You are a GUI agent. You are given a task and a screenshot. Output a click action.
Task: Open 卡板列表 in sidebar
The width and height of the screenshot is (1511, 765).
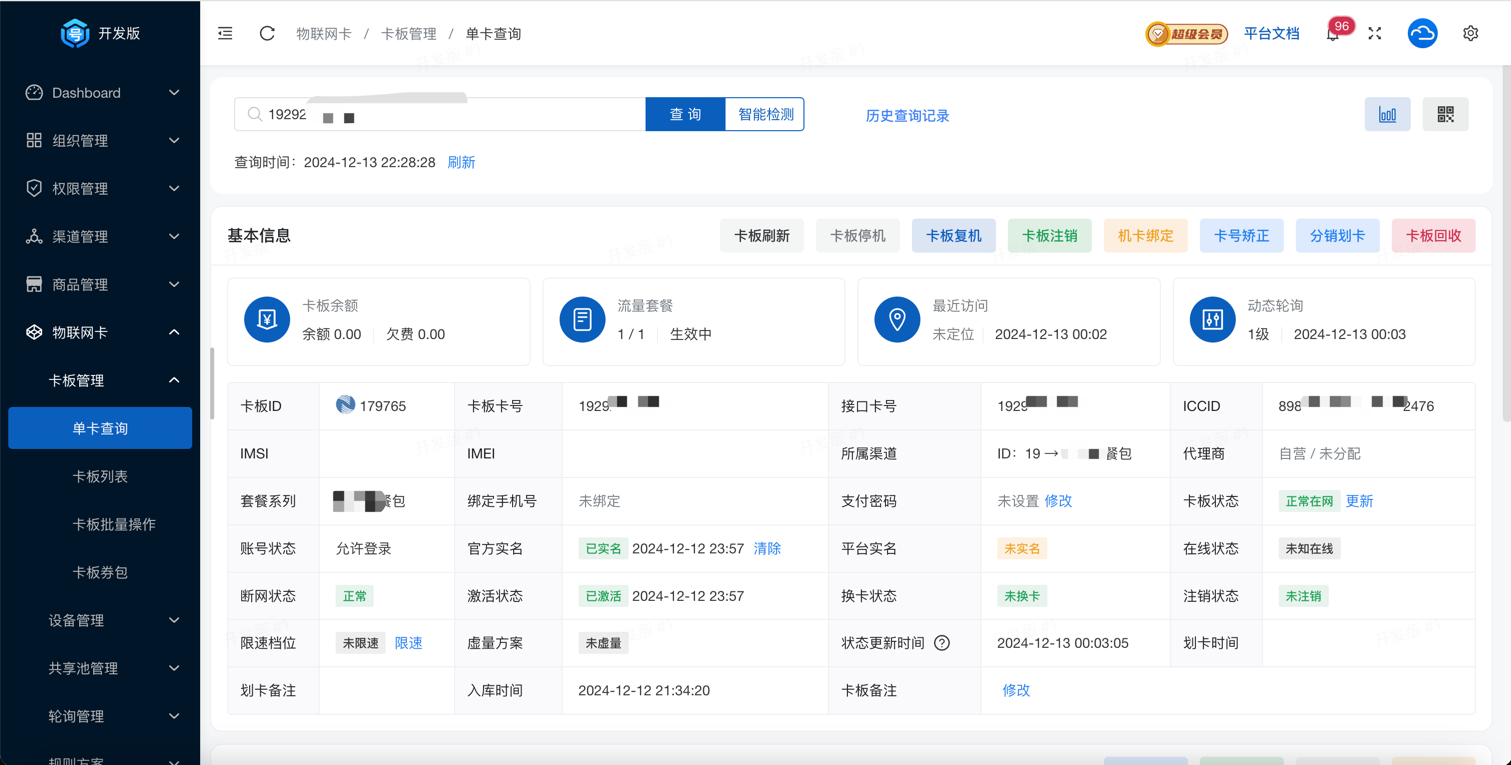100,477
